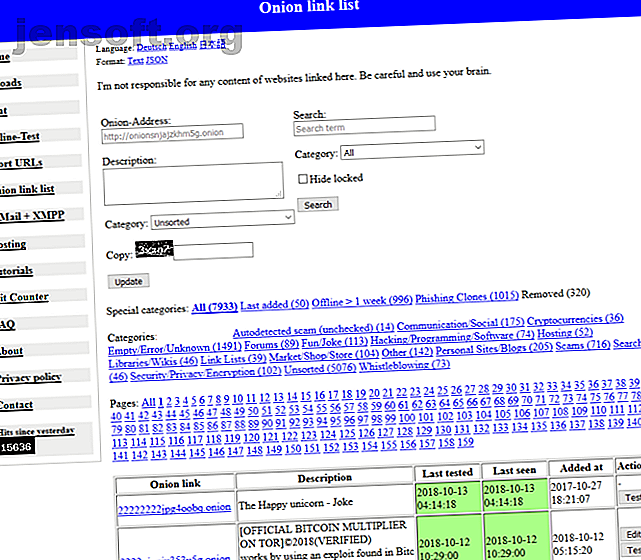Viewport: 641px width, 560px height.
Task: Open Tutorials sidebar menu item
Action: [16, 271]
